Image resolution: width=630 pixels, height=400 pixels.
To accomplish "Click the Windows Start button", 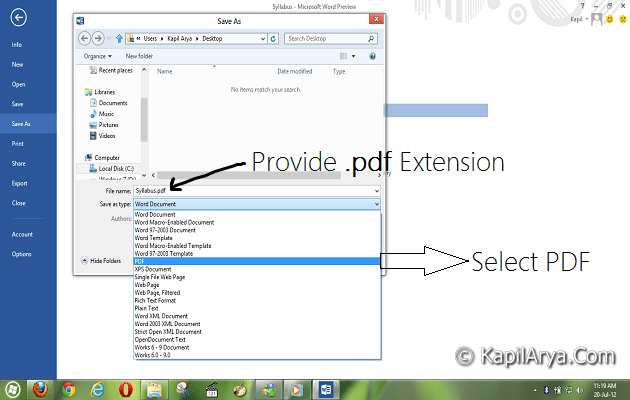I will tap(12, 390).
